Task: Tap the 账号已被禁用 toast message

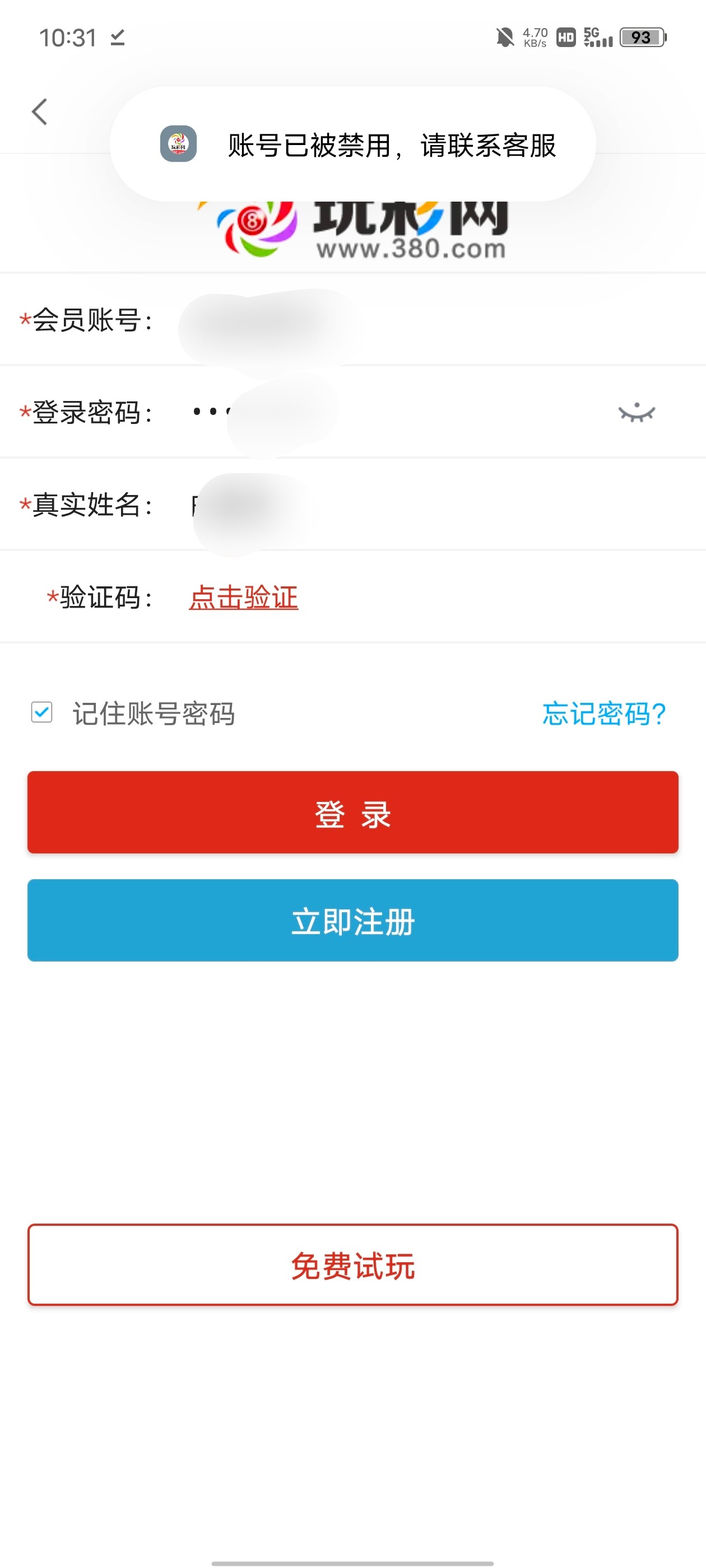Action: 391,146
